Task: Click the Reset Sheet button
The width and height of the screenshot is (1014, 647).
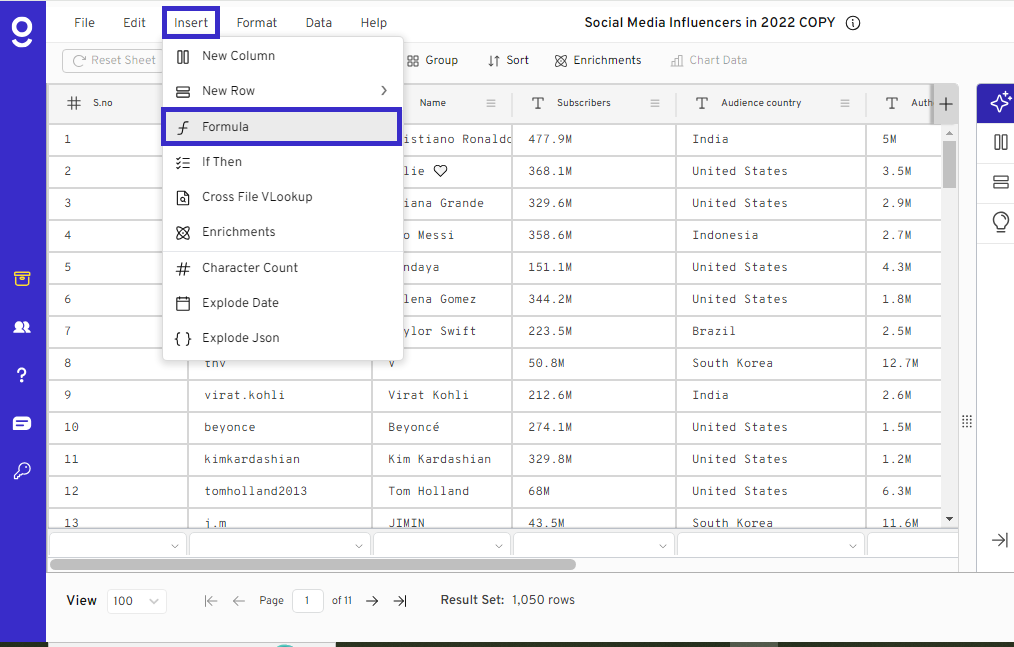Action: tap(113, 60)
